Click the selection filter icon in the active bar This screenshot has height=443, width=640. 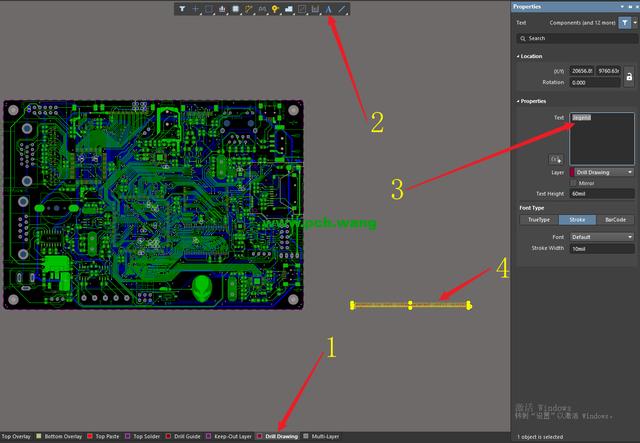(x=182, y=9)
